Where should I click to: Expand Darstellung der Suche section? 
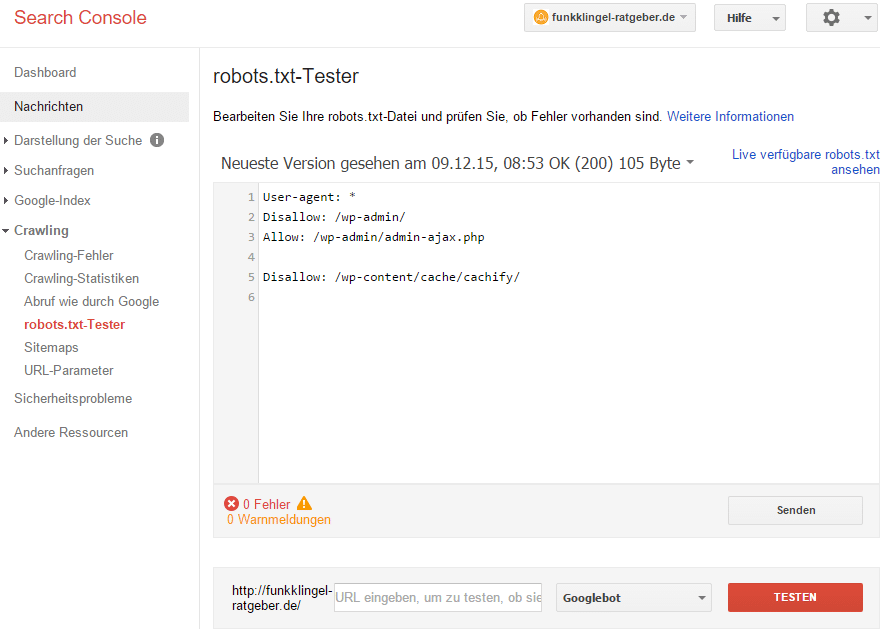pyautogui.click(x=6, y=140)
